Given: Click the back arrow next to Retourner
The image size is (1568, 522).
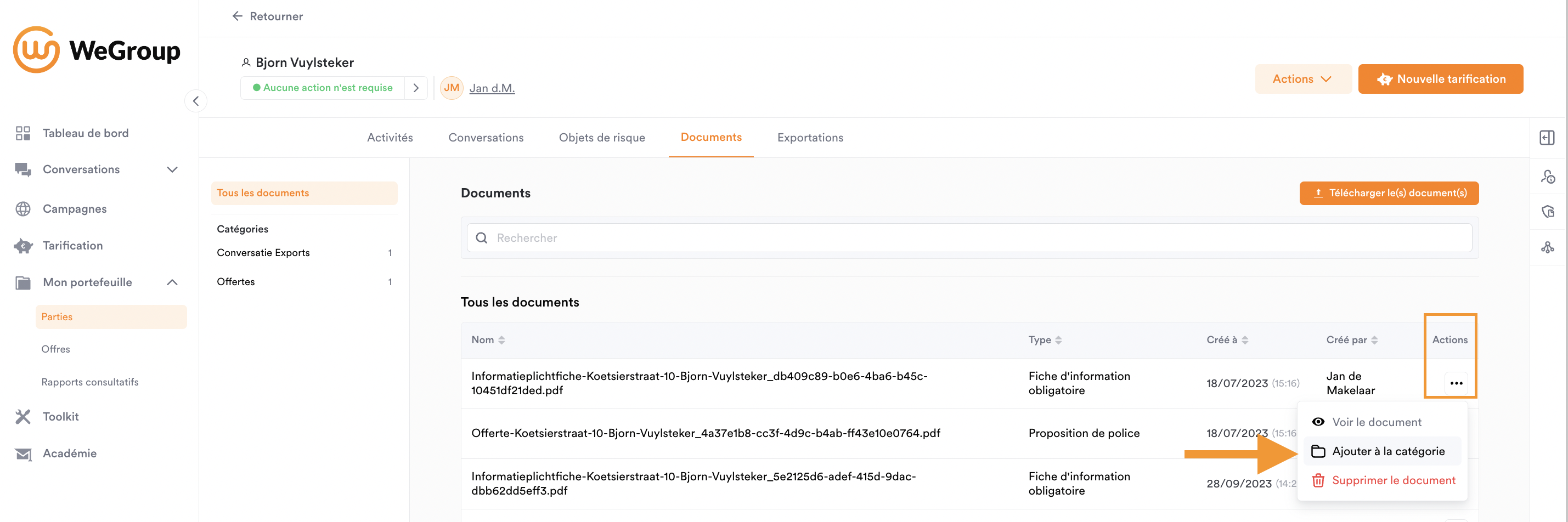Looking at the screenshot, I should coord(238,16).
